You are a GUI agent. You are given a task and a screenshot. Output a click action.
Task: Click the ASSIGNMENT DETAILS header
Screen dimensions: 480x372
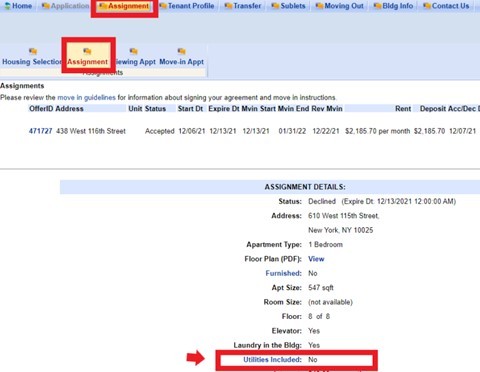(x=305, y=187)
